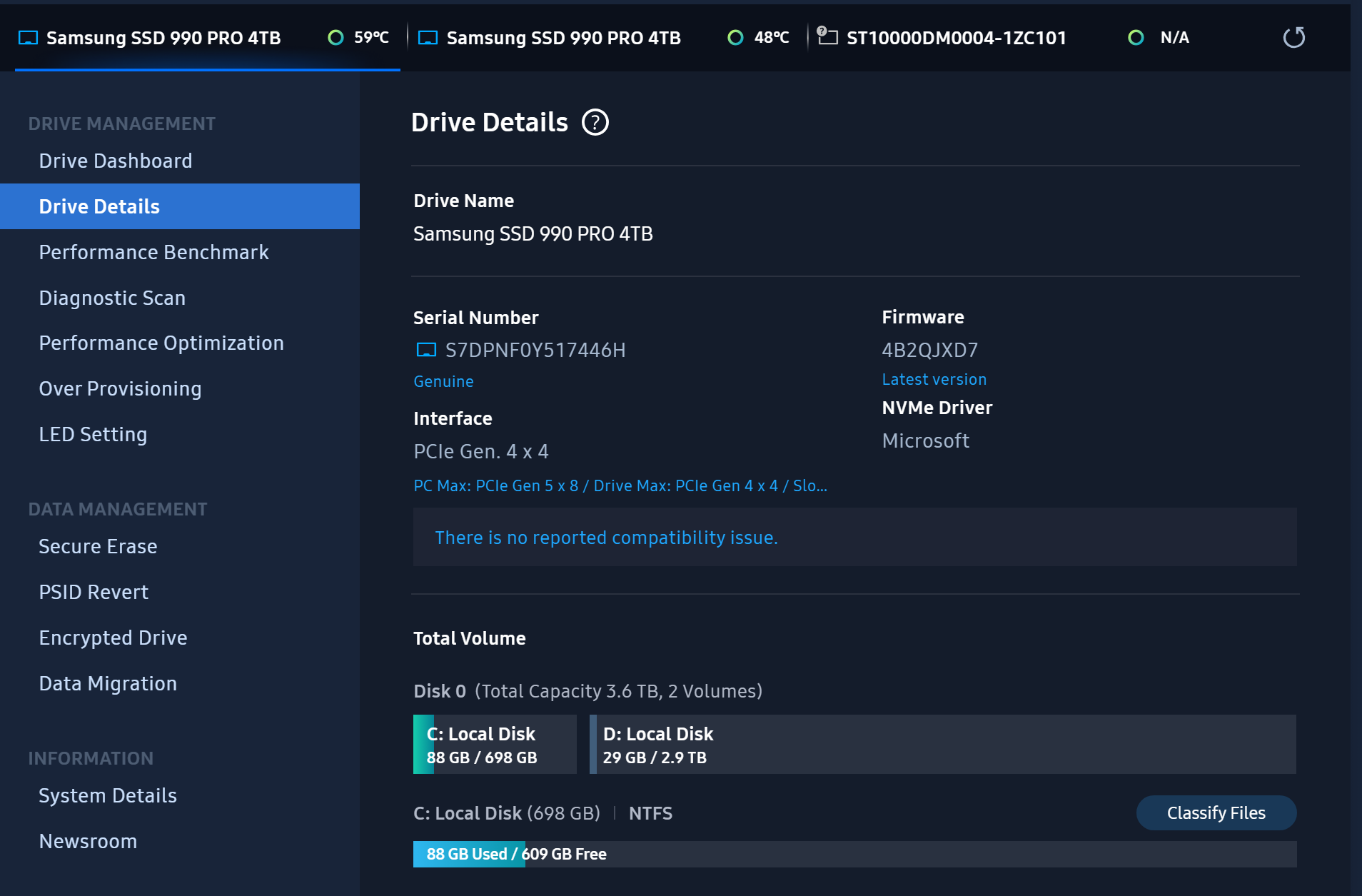The width and height of the screenshot is (1362, 896).
Task: Open Secure Erase
Action: [x=180, y=546]
